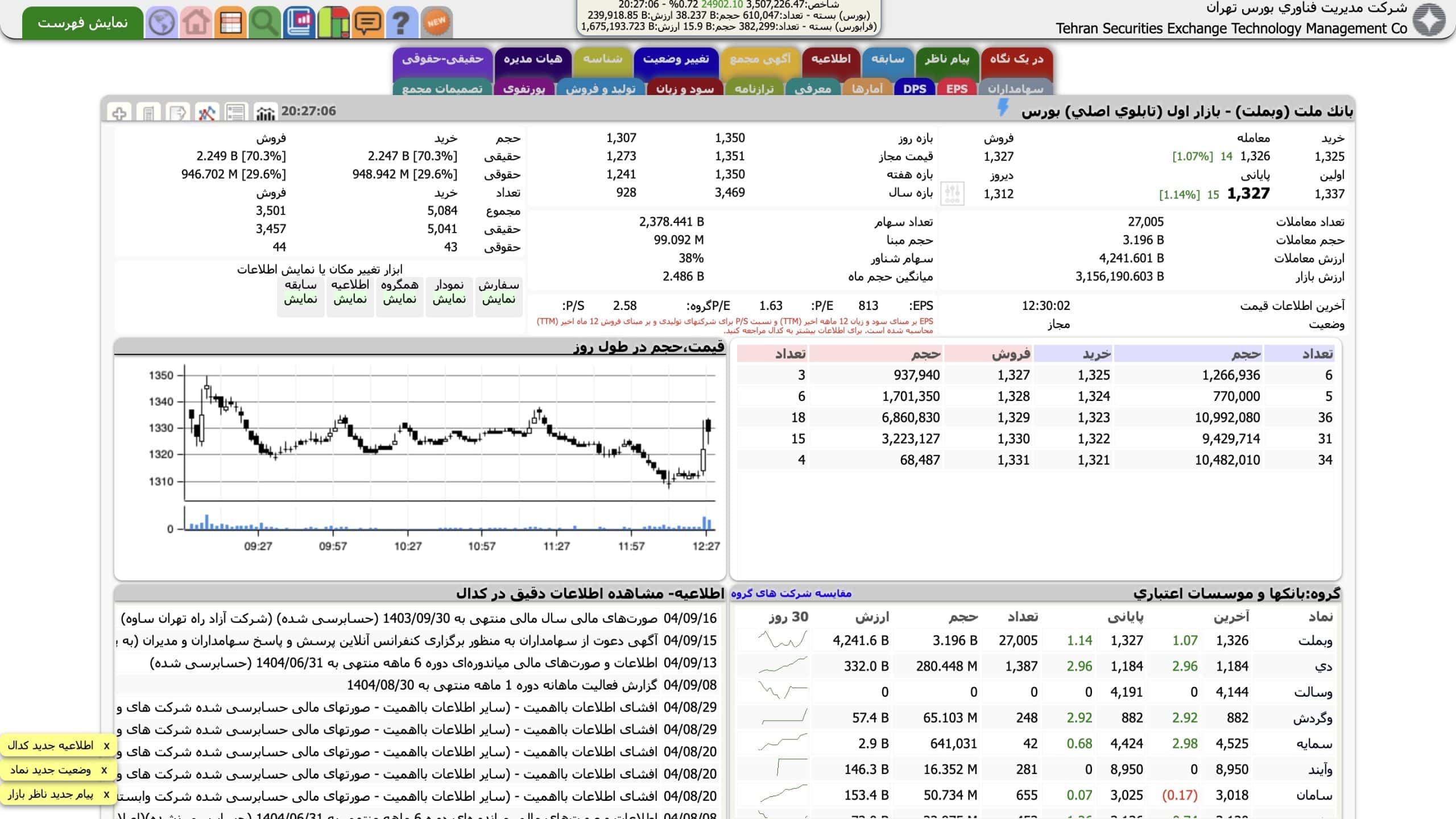Click the list view icon in toolbar
The height and width of the screenshot is (819, 1456).
coord(235,113)
